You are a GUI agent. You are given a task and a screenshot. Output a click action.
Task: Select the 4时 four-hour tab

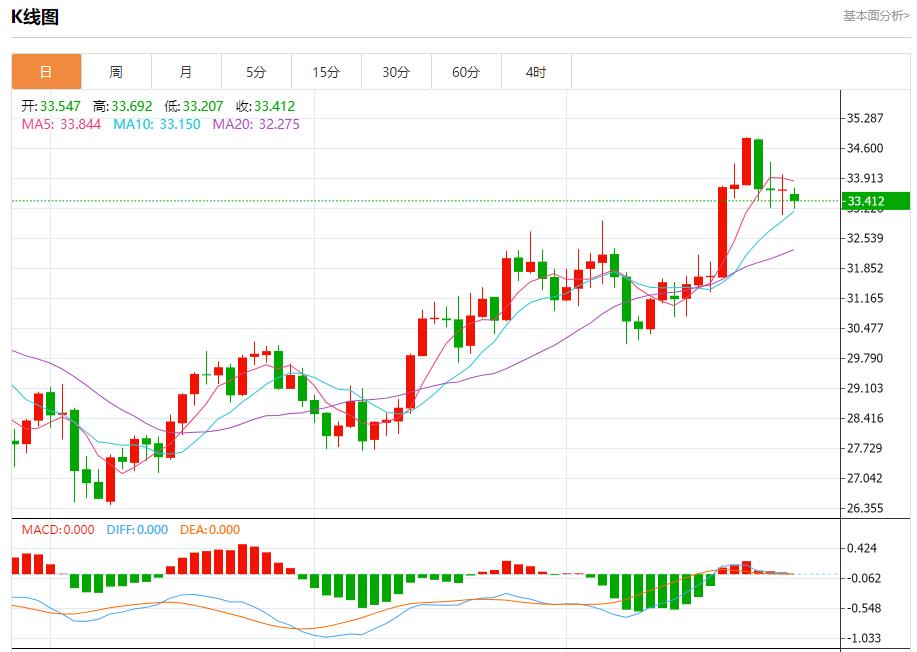click(x=536, y=72)
